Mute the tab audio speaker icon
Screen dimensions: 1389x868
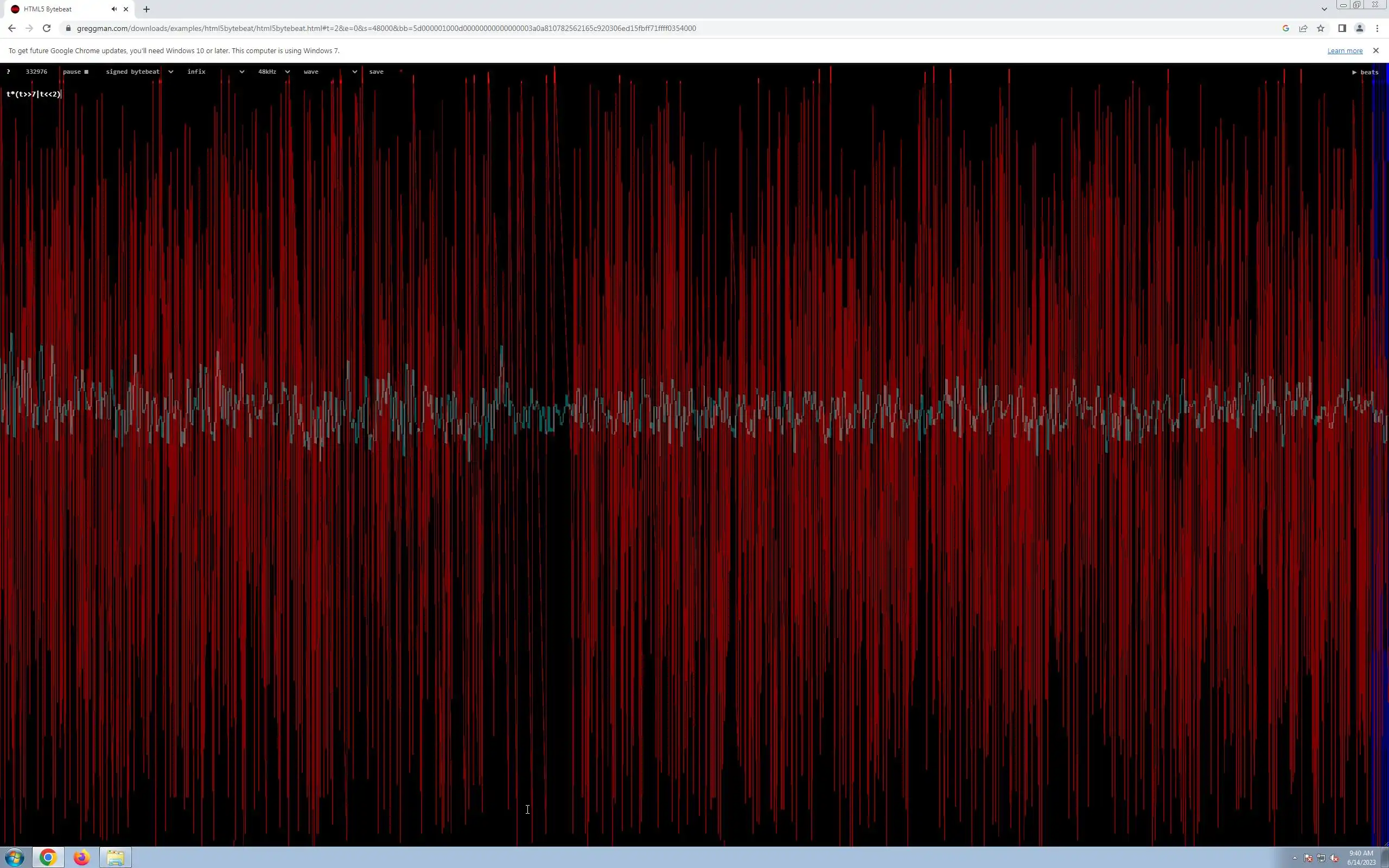(114, 9)
